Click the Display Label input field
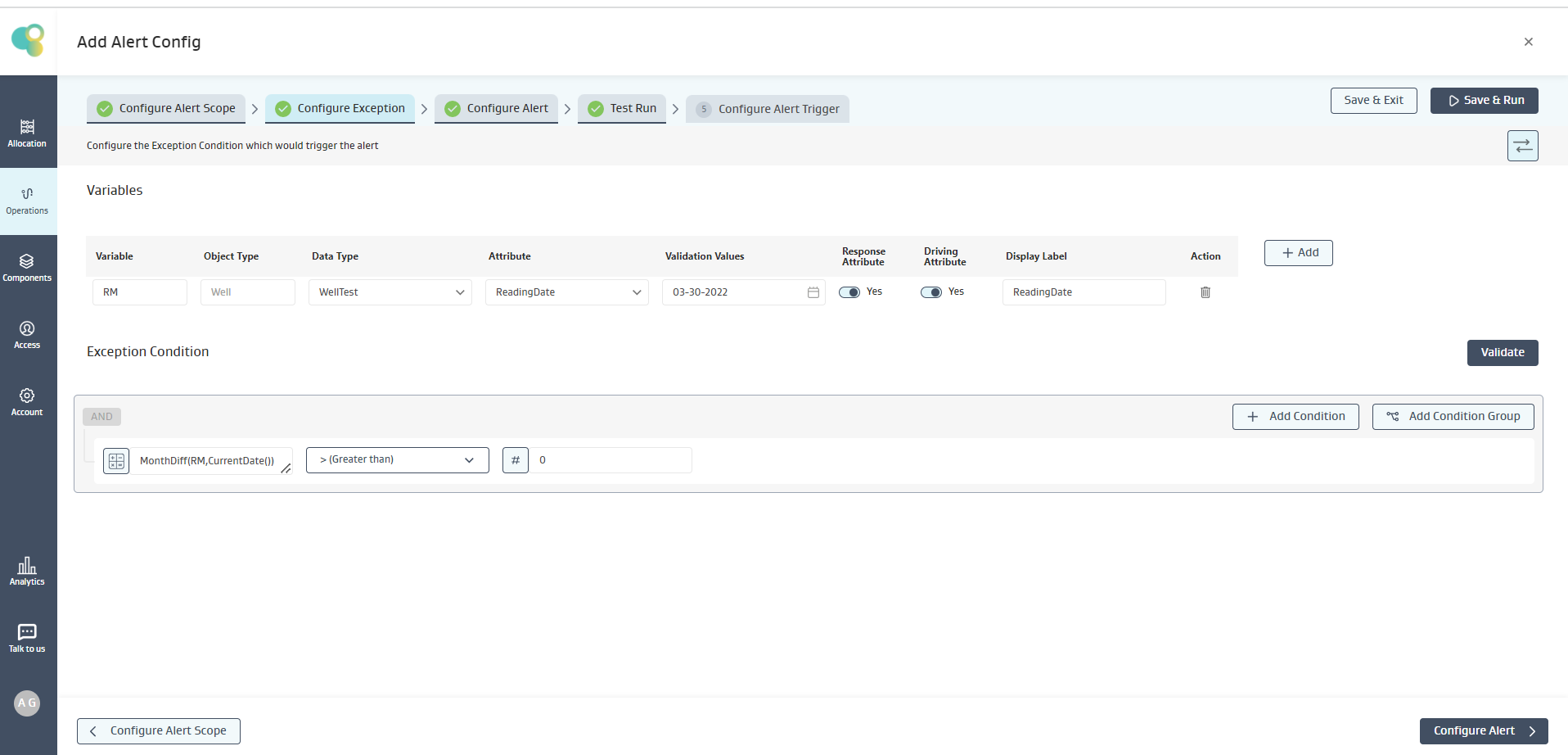Viewport: 1568px width, 755px height. pos(1084,292)
